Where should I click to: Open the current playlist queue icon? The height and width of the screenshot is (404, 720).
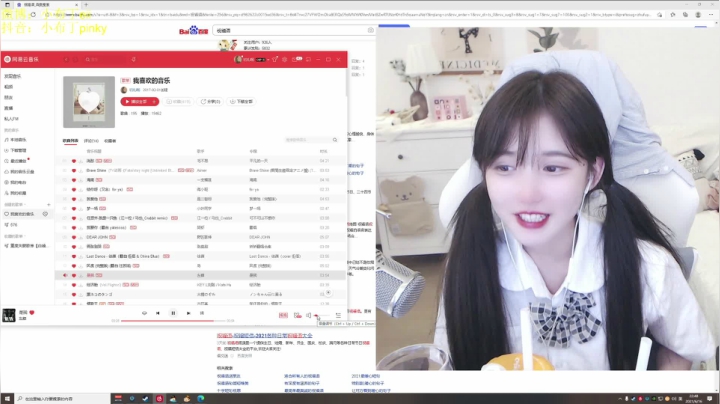[x=338, y=315]
